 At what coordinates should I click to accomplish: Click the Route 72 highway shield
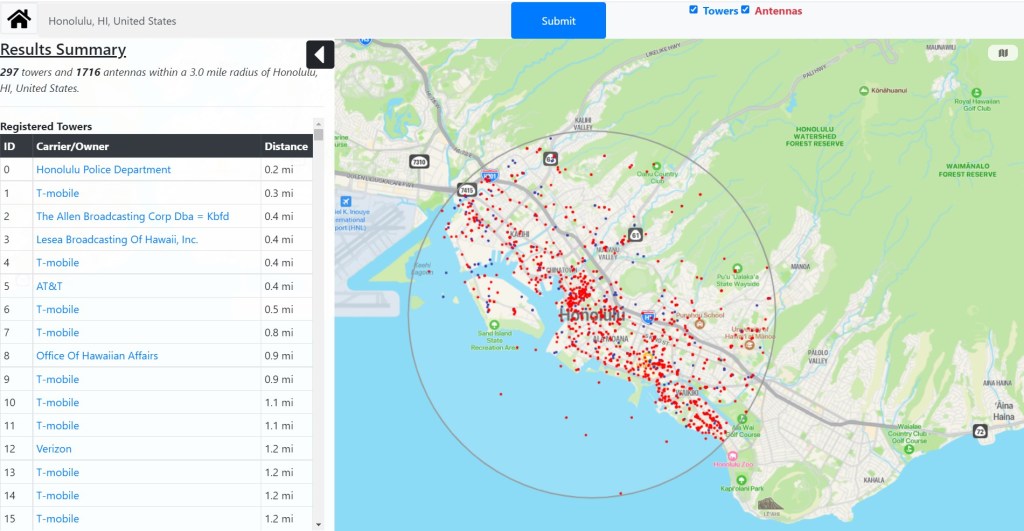[x=980, y=431]
